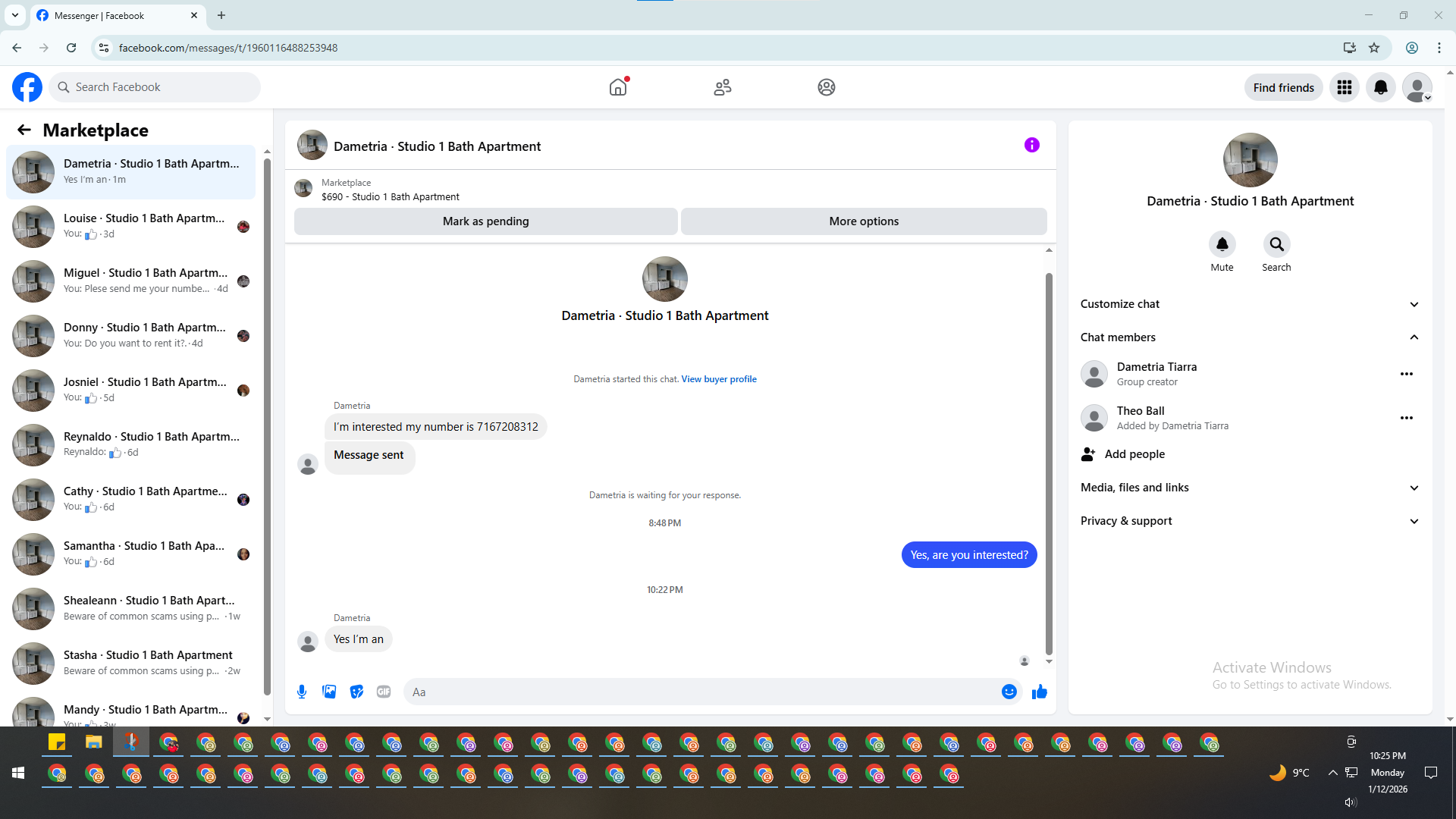Open Facebook notifications bell
The image size is (1456, 819).
[1380, 88]
